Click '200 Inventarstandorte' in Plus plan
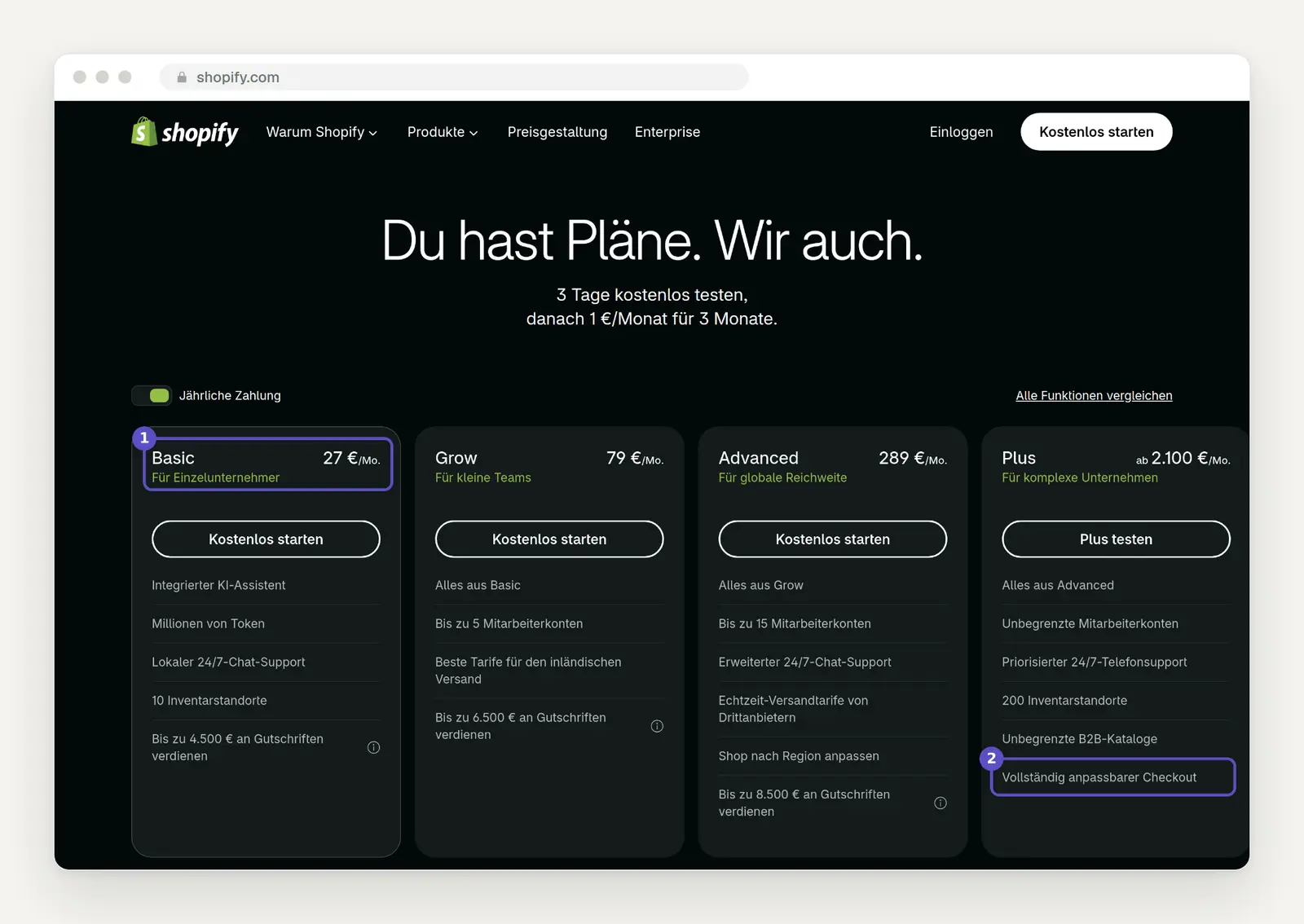Image resolution: width=1304 pixels, height=924 pixels. tap(1064, 700)
